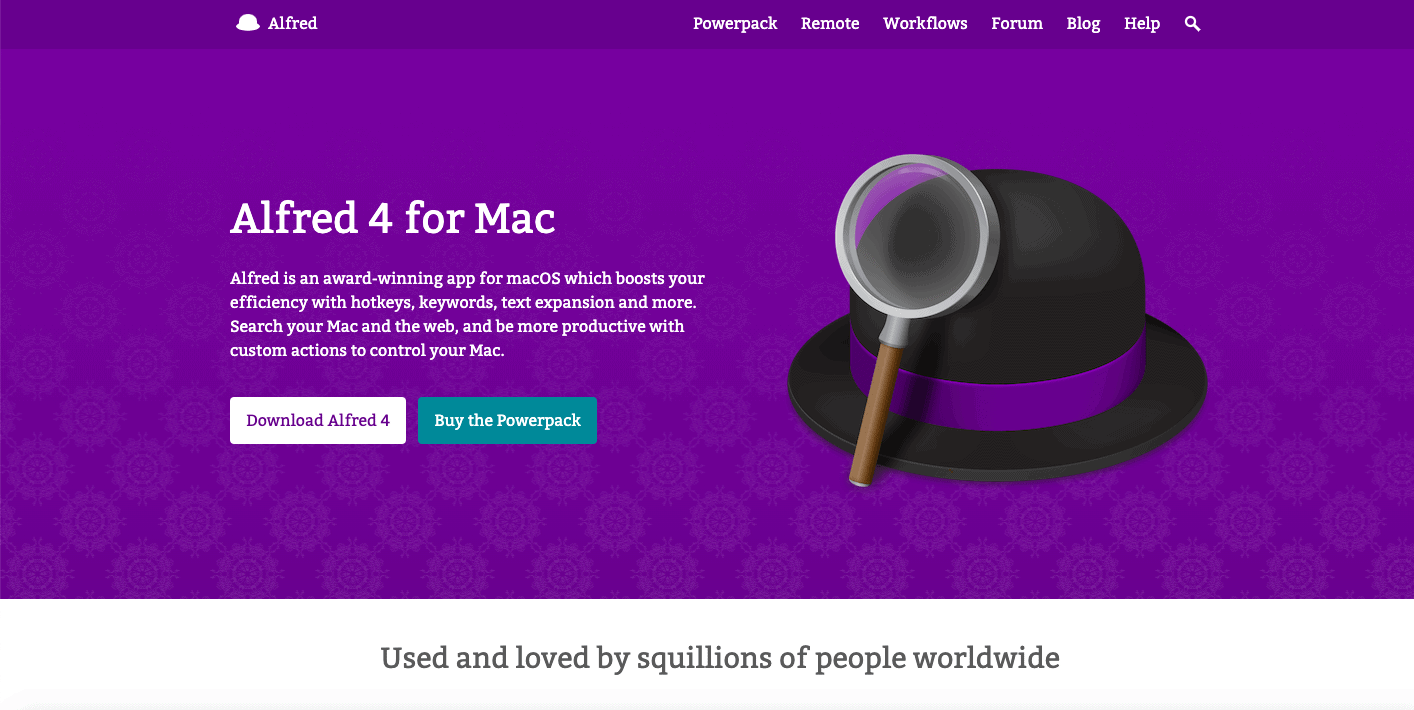
Task: Click the Buy the Powerpack button
Action: point(507,420)
